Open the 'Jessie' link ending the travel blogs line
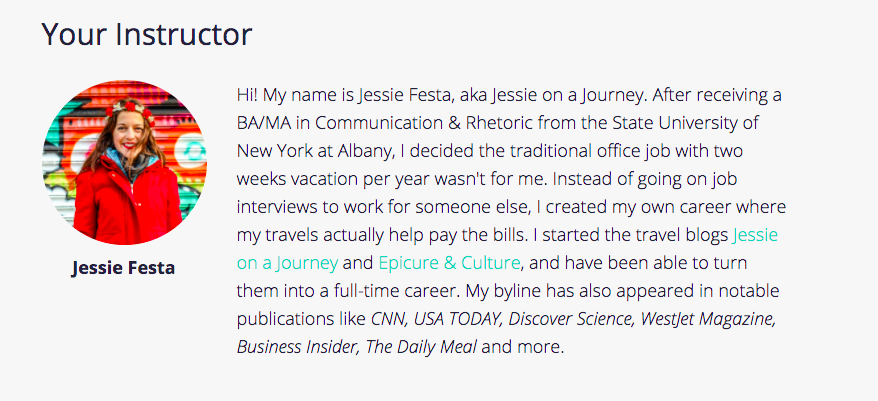This screenshot has height=401, width=878. (755, 235)
